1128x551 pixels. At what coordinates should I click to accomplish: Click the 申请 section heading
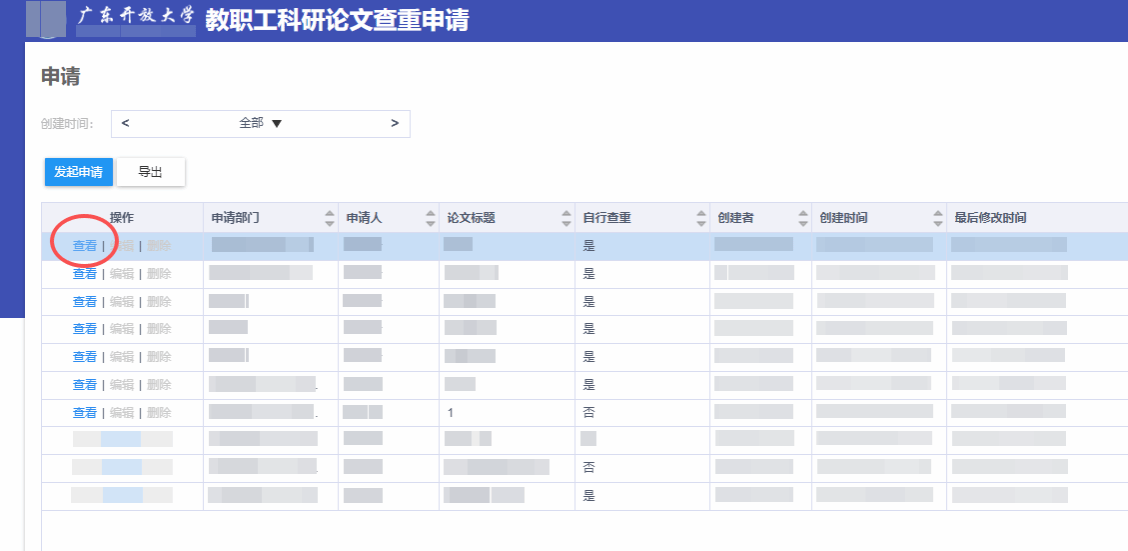(60, 77)
